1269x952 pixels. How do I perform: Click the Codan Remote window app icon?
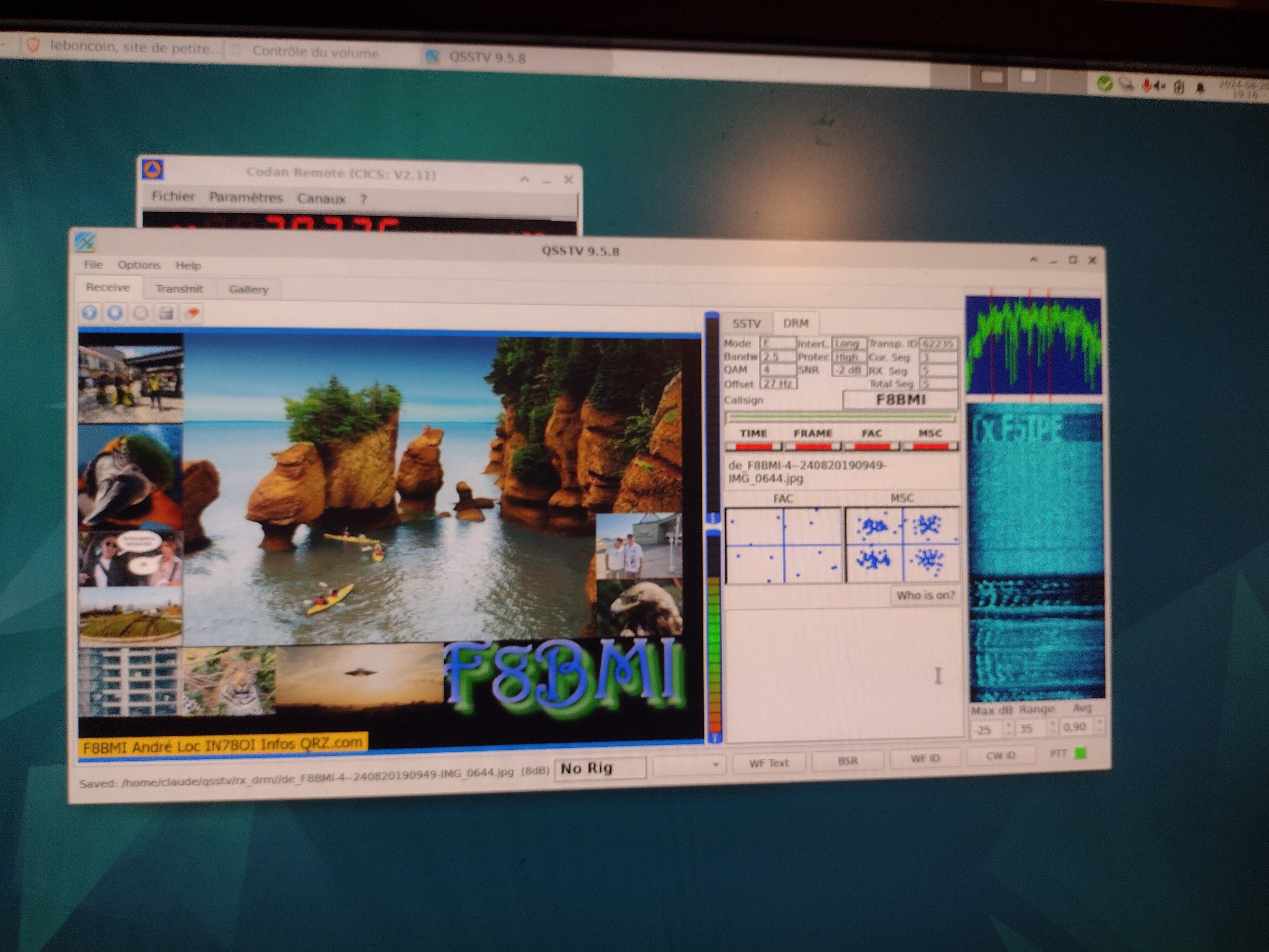click(153, 169)
